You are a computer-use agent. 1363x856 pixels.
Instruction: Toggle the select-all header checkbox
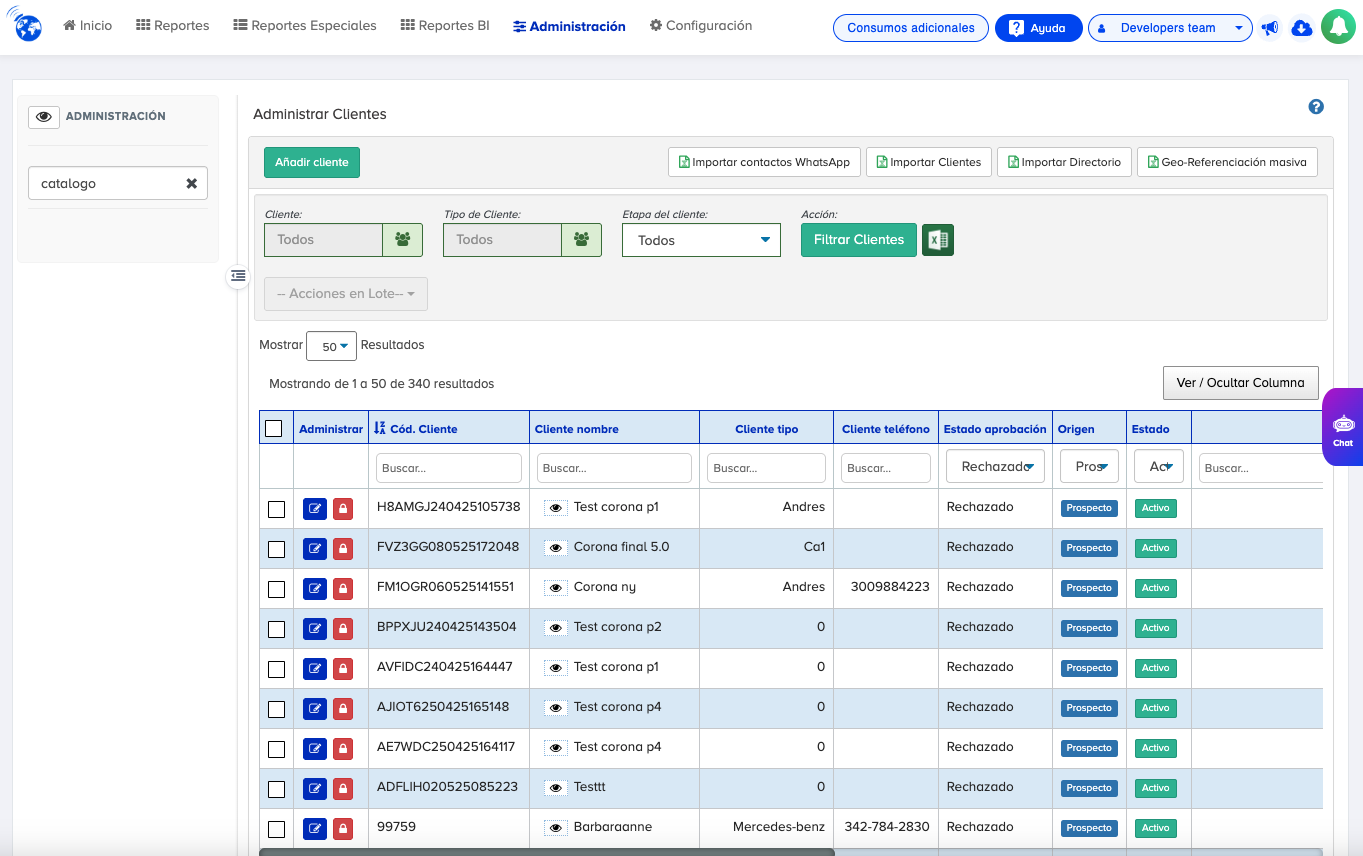click(x=274, y=429)
